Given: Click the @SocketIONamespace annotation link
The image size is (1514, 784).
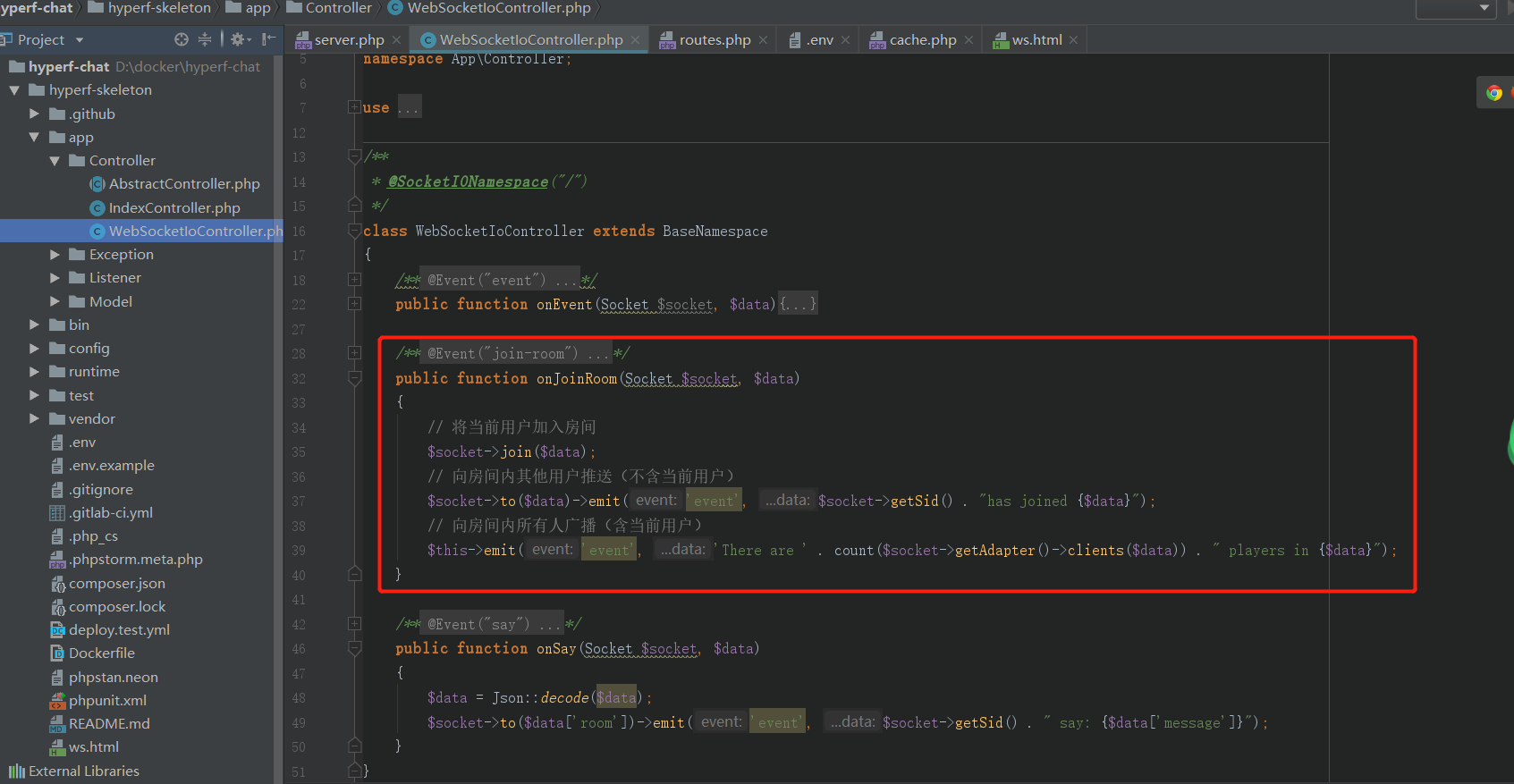Looking at the screenshot, I should pos(468,181).
